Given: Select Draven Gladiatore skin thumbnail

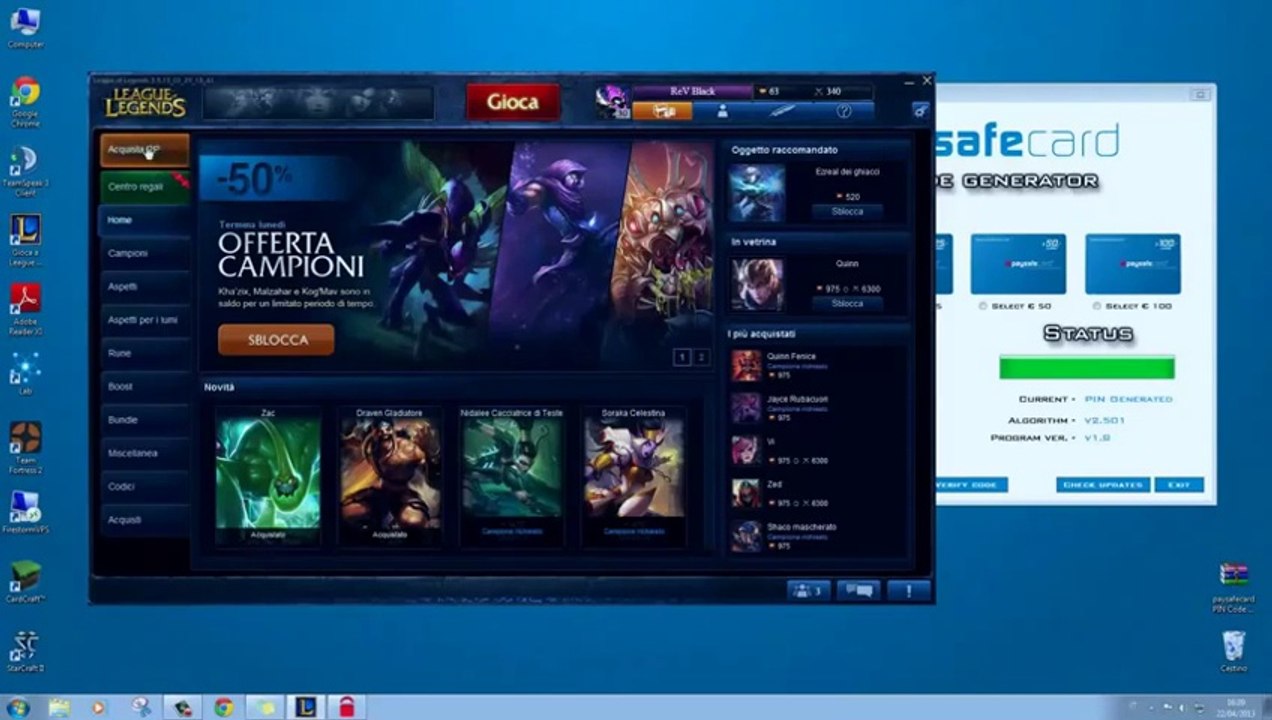Looking at the screenshot, I should pyautogui.click(x=390, y=474).
